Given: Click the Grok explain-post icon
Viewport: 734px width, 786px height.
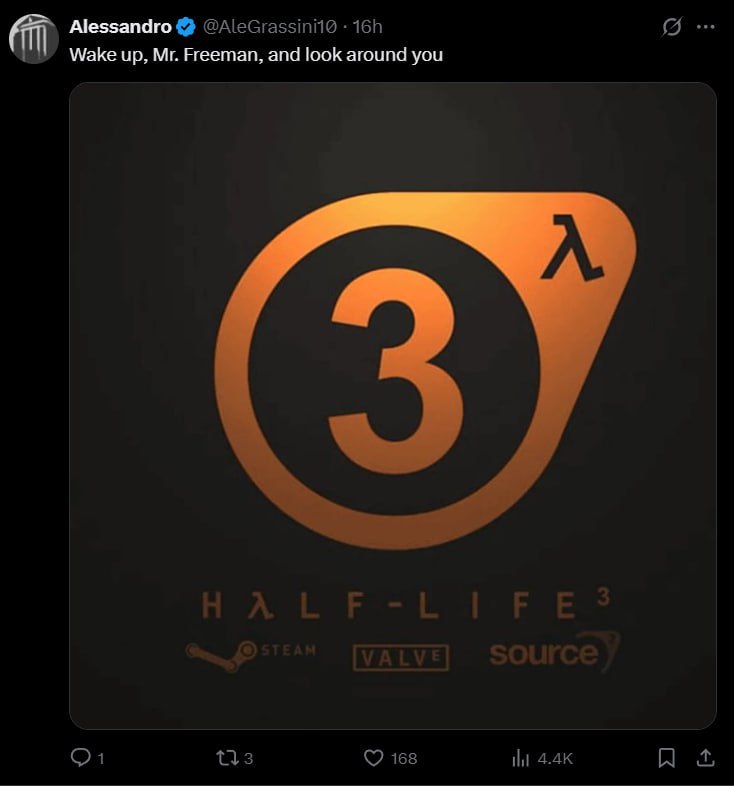Looking at the screenshot, I should click(x=671, y=27).
